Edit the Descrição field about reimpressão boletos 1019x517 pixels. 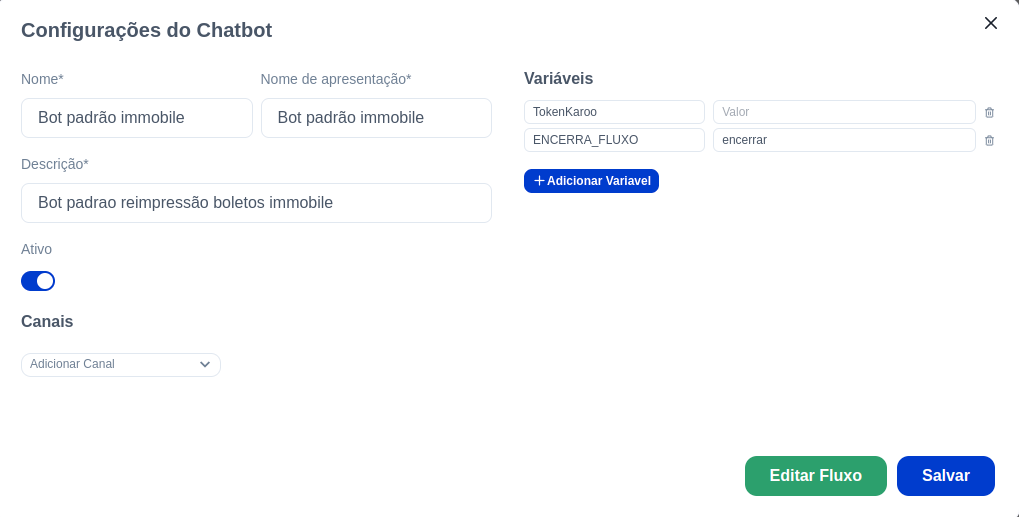(x=256, y=203)
